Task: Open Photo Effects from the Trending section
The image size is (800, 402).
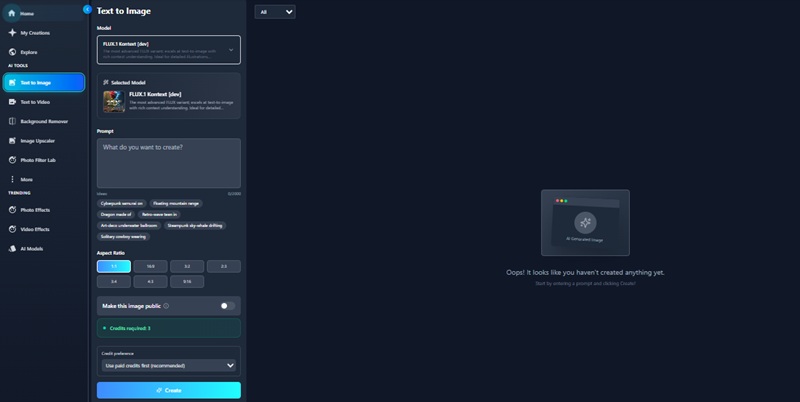Action: tap(44, 210)
